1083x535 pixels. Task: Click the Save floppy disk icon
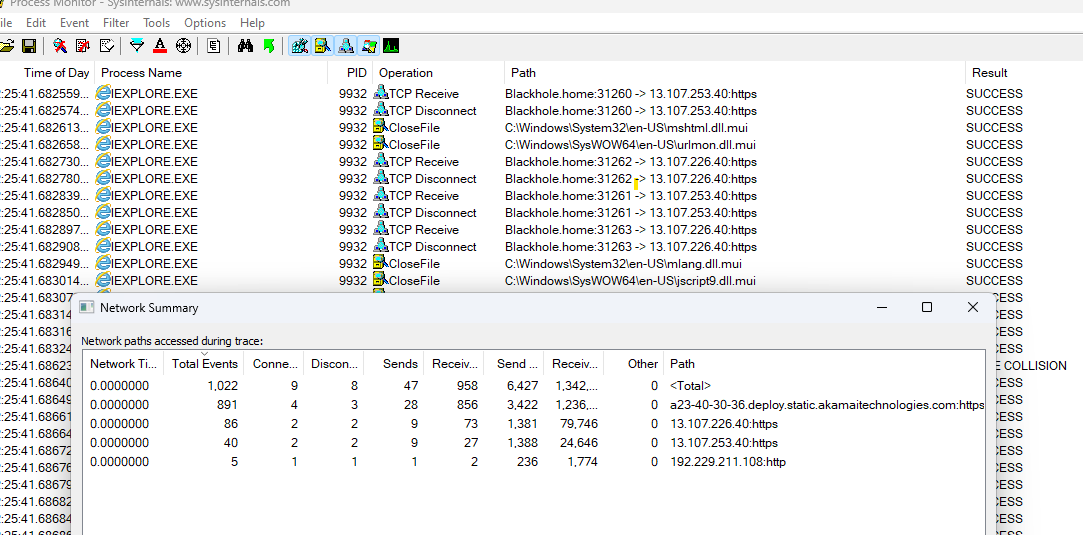[x=29, y=46]
